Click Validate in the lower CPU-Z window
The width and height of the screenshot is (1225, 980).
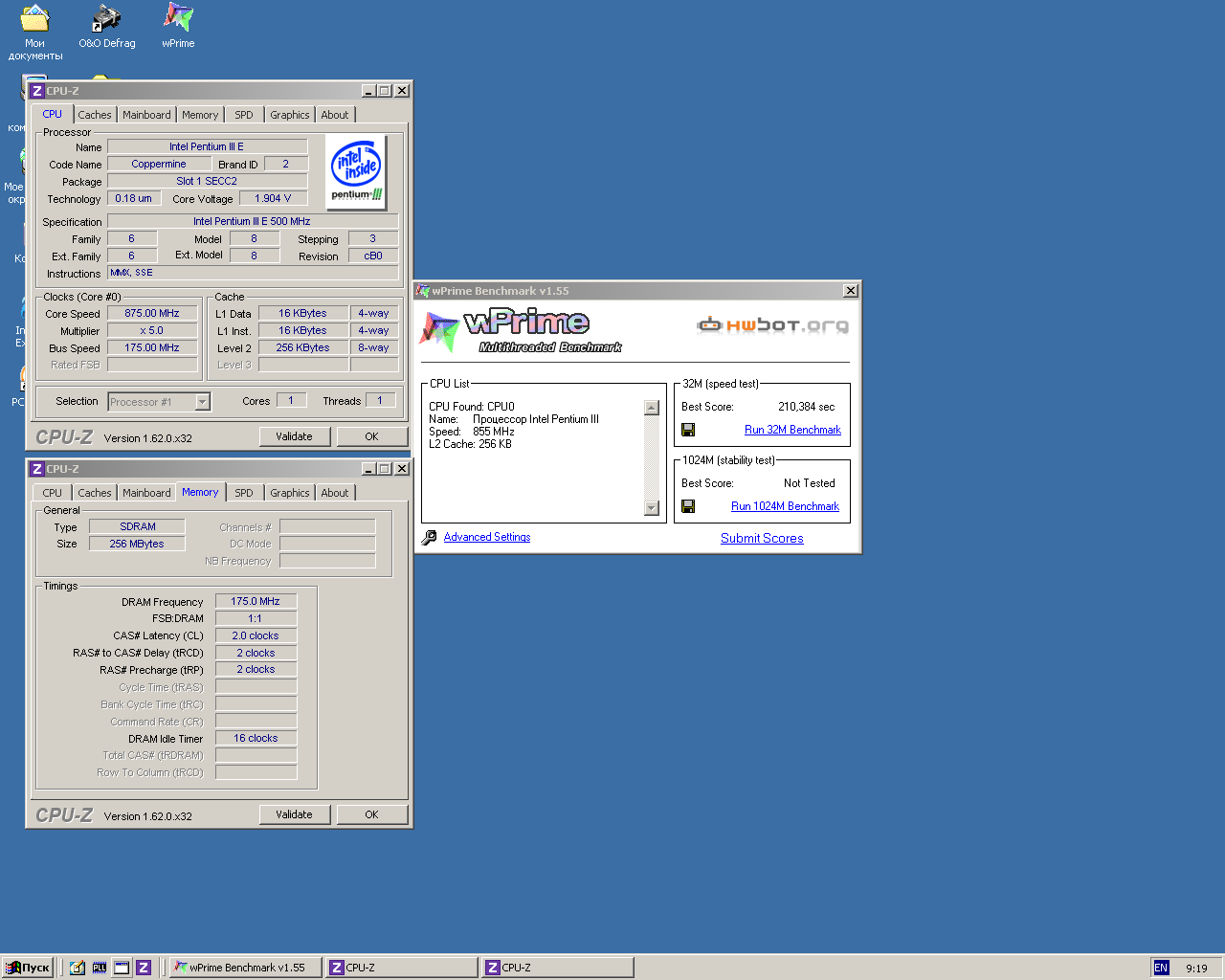click(295, 814)
